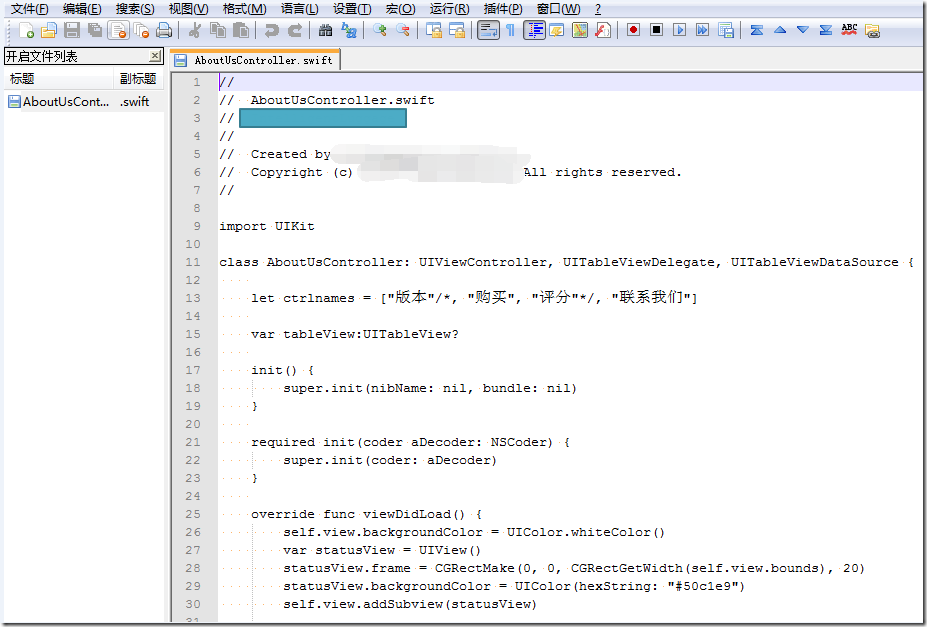
Task: Select the AboutUsController.swift editor tab
Action: pyautogui.click(x=256, y=60)
